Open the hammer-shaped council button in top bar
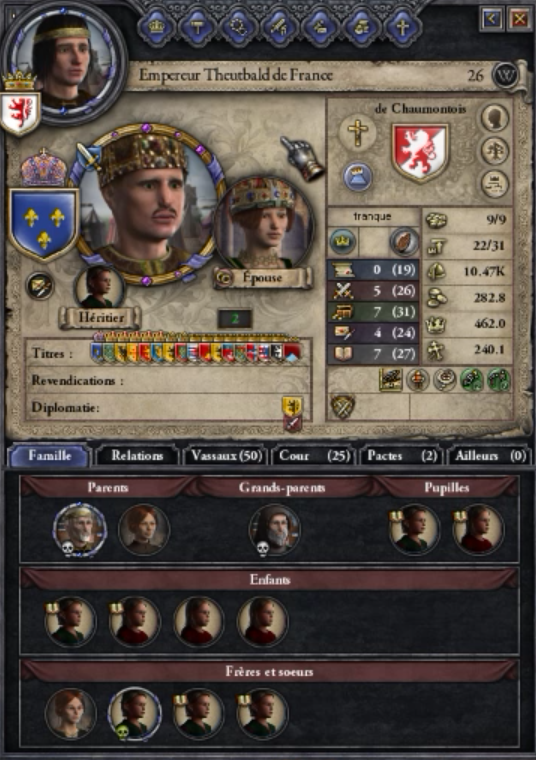The image size is (536, 760). click(196, 27)
